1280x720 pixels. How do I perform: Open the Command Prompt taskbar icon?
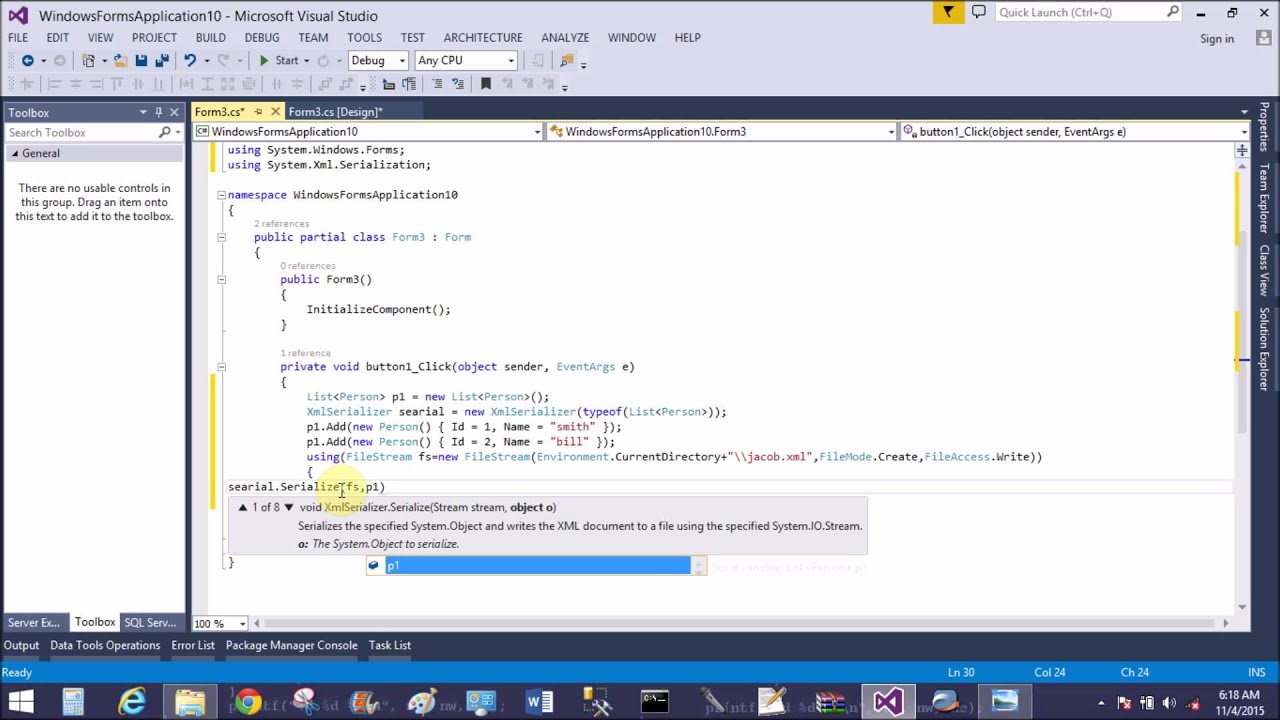(655, 702)
